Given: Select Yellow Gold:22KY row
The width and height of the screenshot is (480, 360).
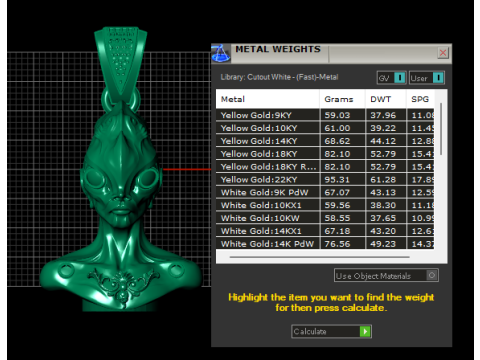Looking at the screenshot, I should (325, 179).
